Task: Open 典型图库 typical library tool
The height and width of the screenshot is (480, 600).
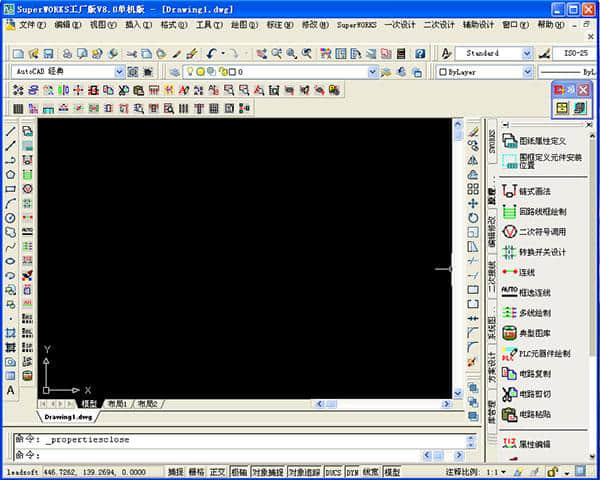Action: tap(508, 333)
